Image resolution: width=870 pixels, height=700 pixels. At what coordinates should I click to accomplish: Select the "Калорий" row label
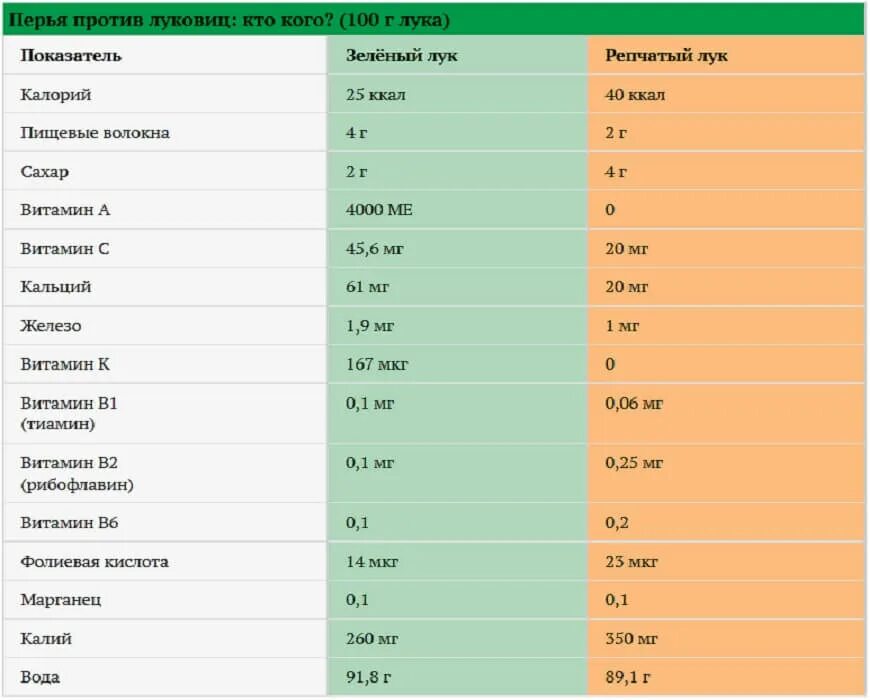pyautogui.click(x=56, y=95)
